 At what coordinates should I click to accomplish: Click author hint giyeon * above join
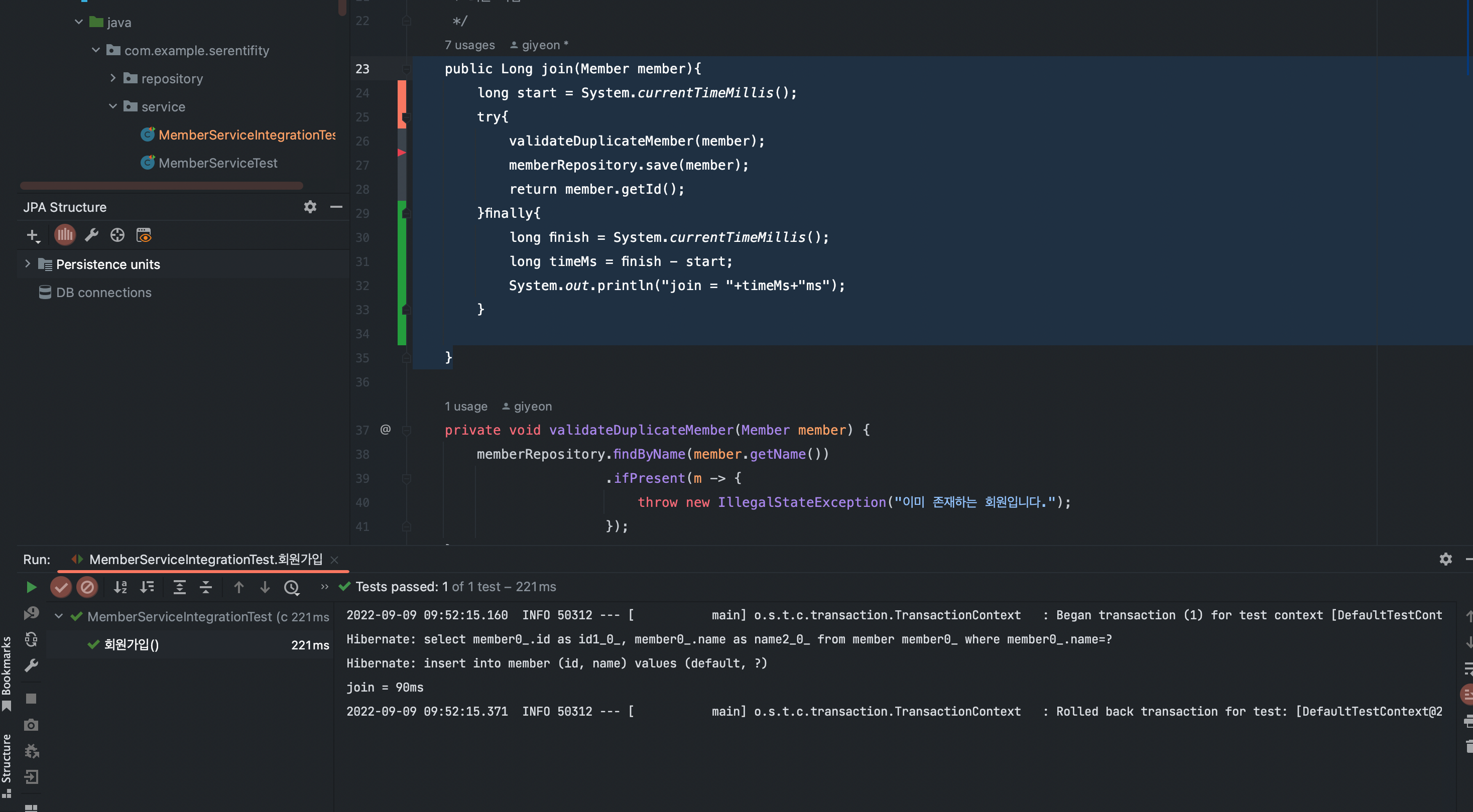pos(539,45)
